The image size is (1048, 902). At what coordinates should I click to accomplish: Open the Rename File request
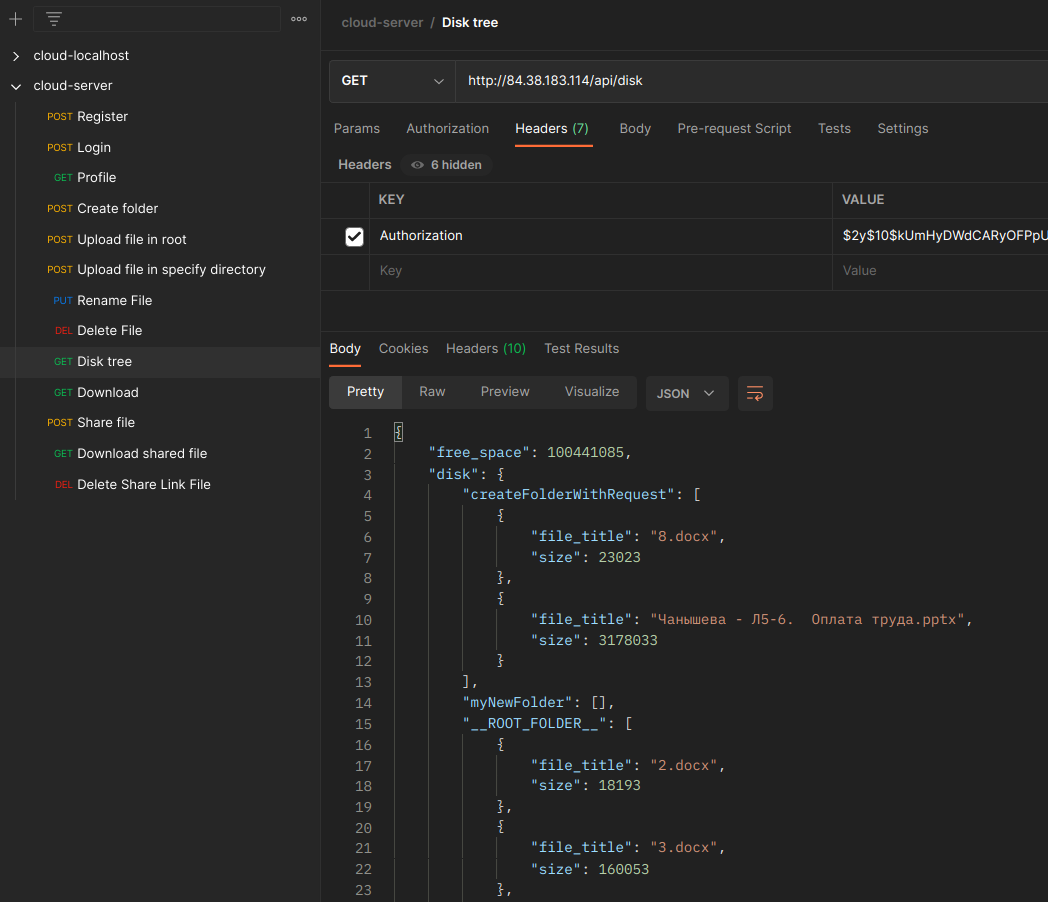(108, 300)
